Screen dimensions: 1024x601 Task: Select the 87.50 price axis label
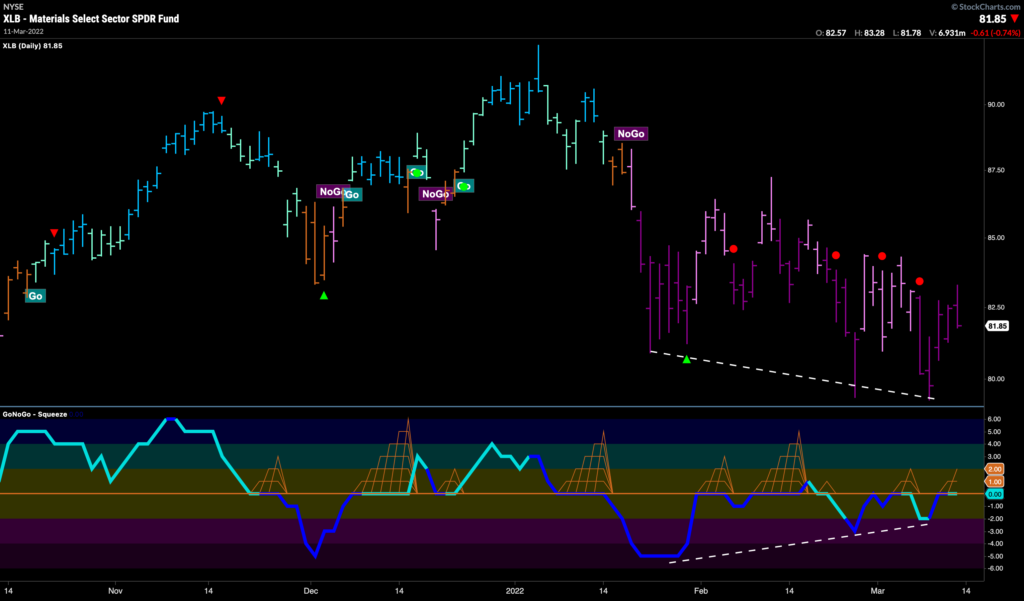tap(997, 171)
